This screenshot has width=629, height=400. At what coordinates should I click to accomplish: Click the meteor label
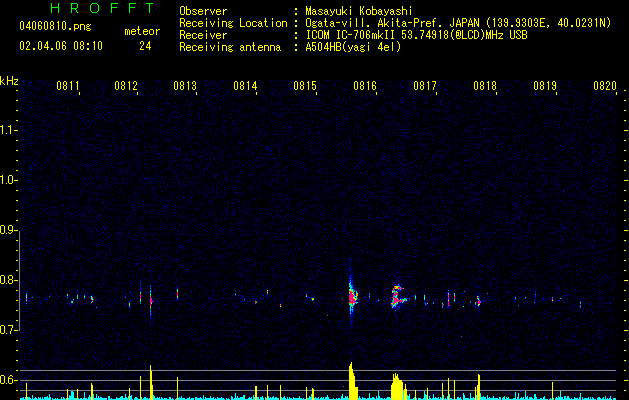(142, 31)
